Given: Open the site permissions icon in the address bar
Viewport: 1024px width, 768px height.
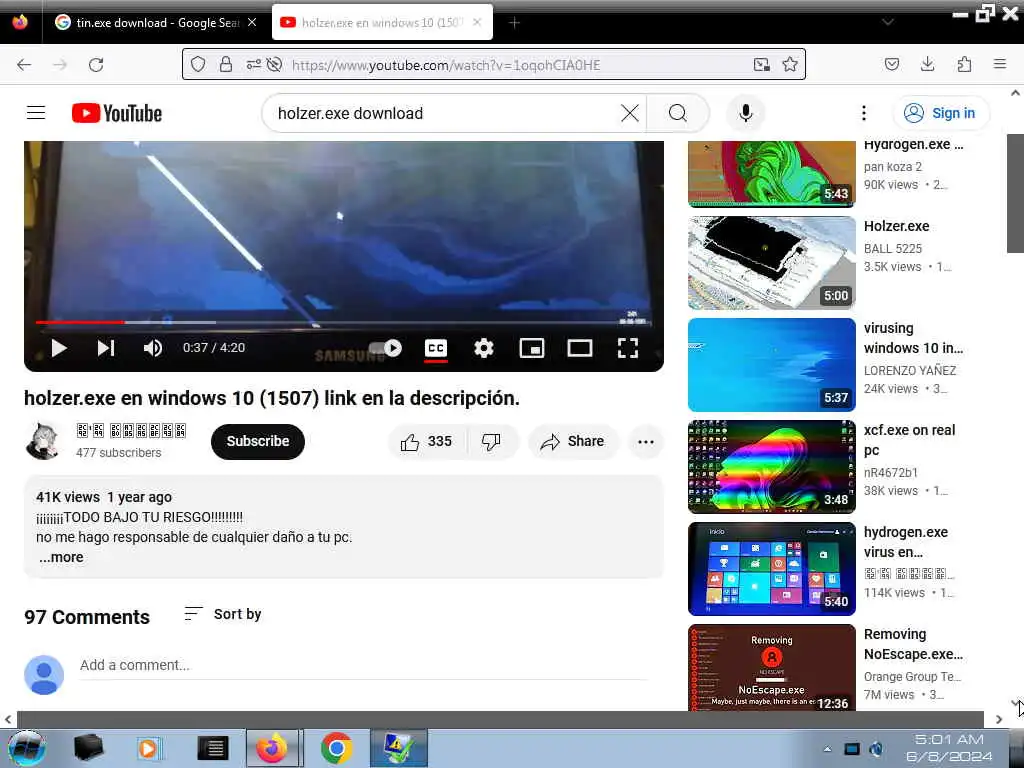Looking at the screenshot, I should tap(253, 64).
